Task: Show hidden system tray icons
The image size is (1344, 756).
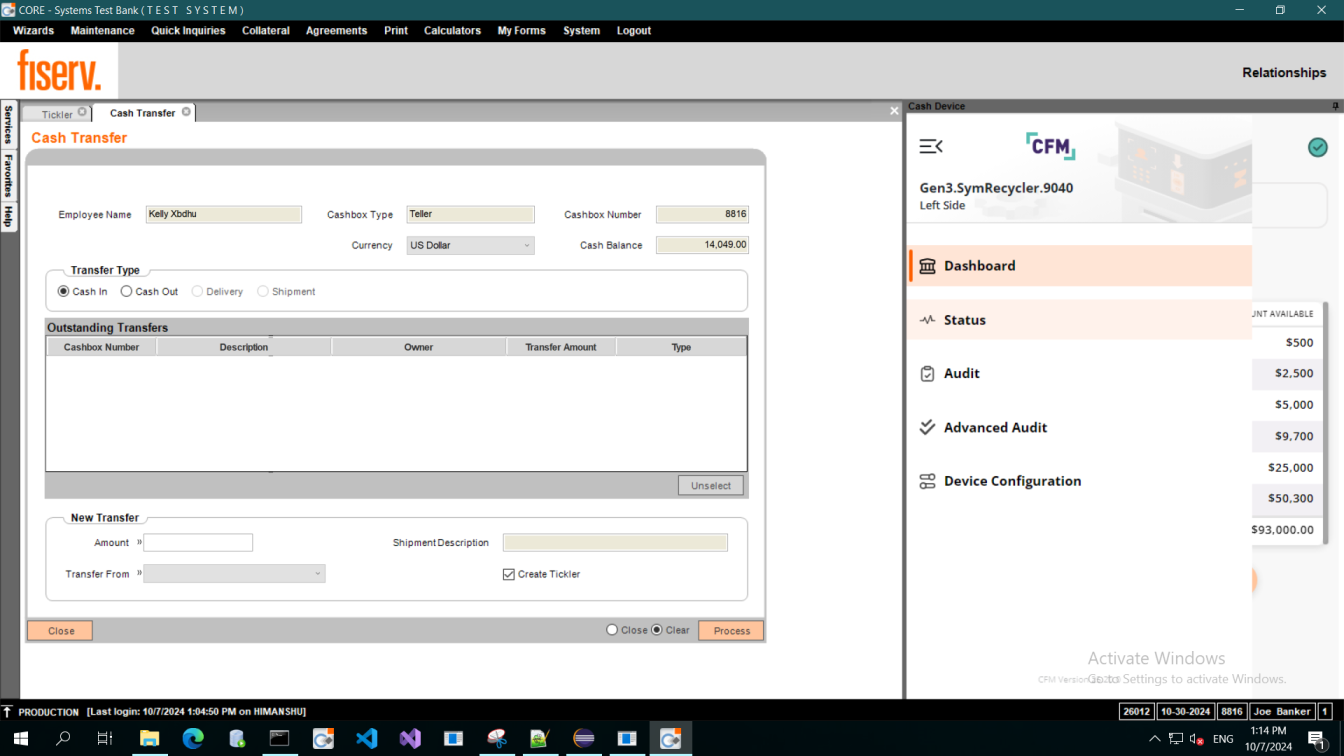Action: [1155, 739]
